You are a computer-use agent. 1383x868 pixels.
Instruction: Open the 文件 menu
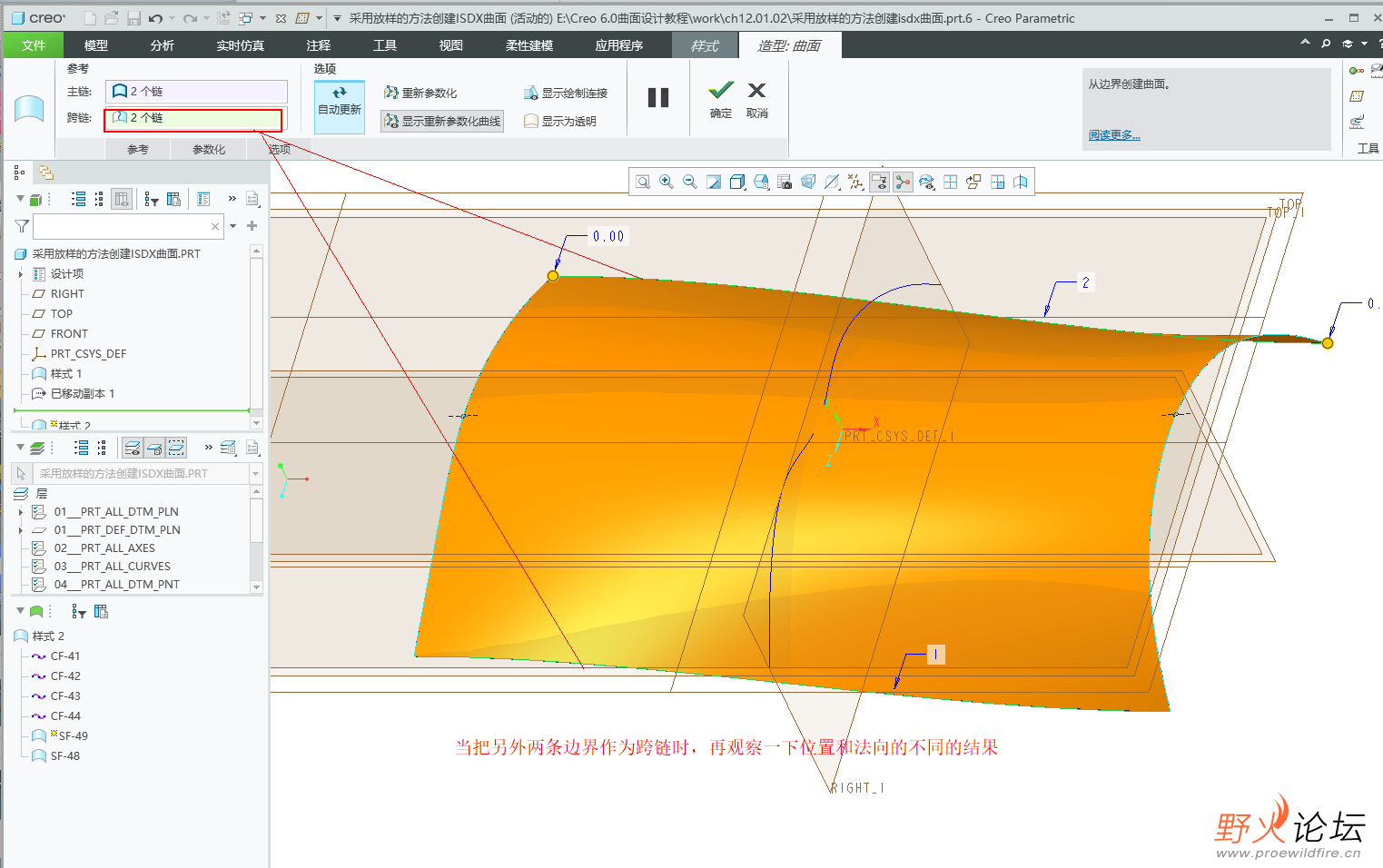(x=34, y=45)
